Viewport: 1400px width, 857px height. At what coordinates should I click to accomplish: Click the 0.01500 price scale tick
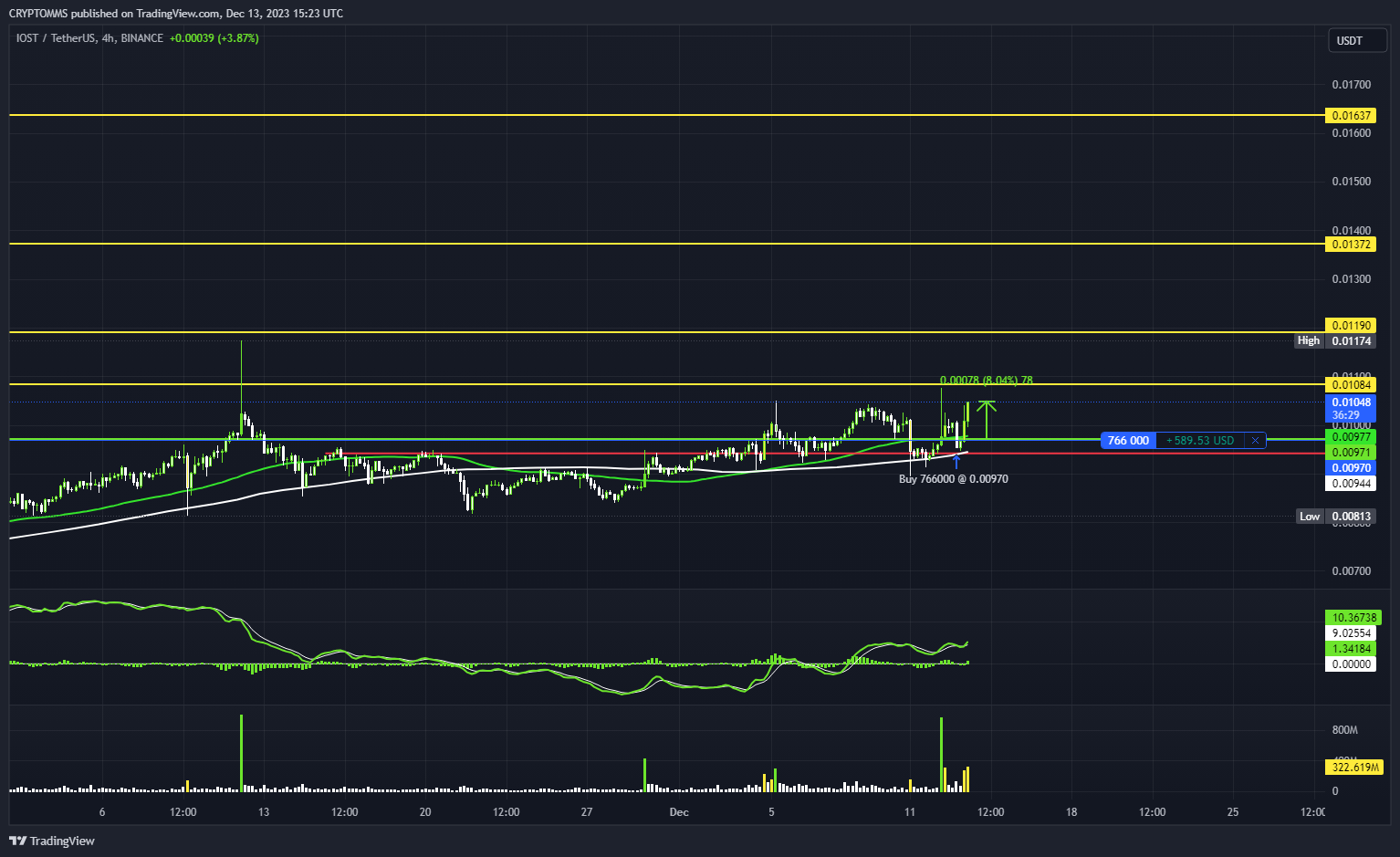click(1351, 182)
